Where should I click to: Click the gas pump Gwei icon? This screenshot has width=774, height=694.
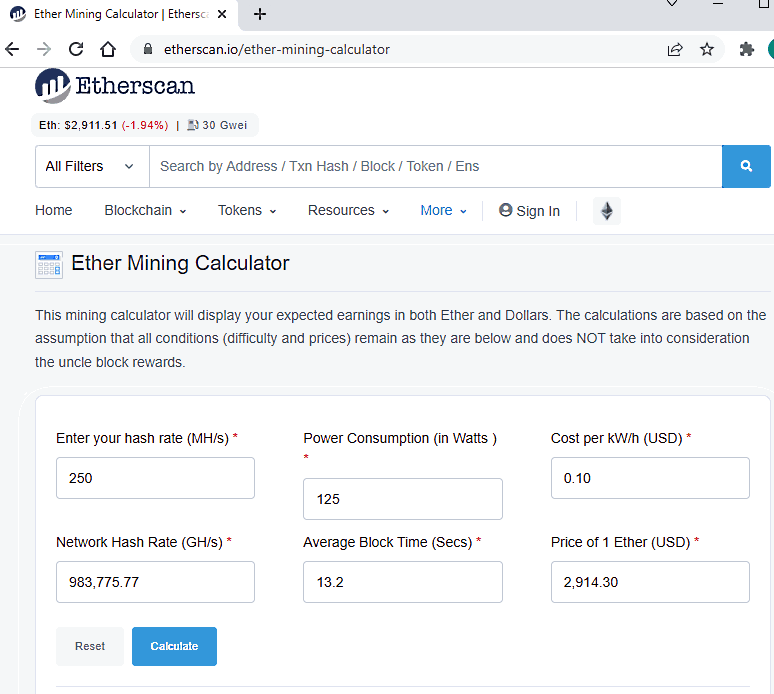(193, 125)
